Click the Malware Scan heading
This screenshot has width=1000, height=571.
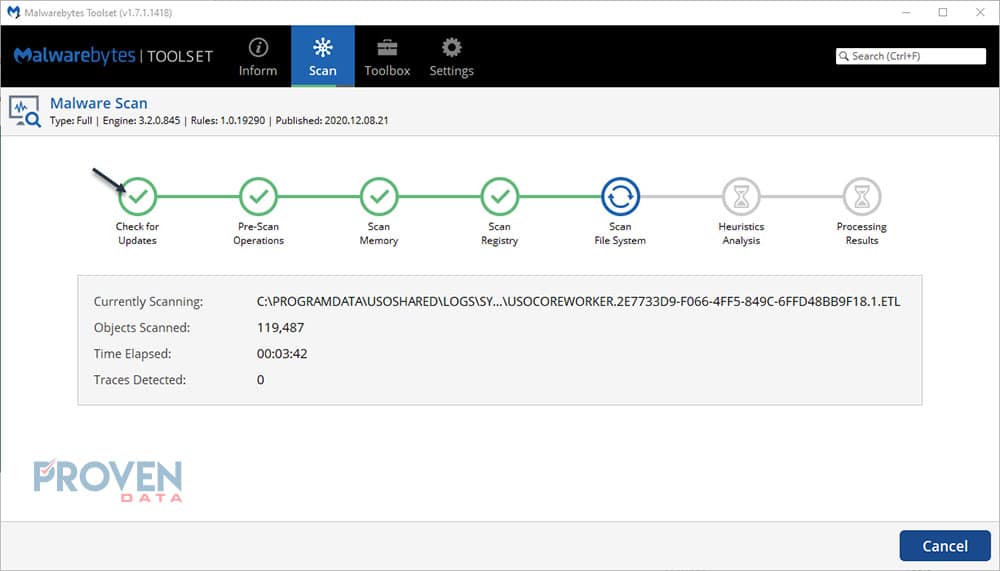[x=99, y=103]
